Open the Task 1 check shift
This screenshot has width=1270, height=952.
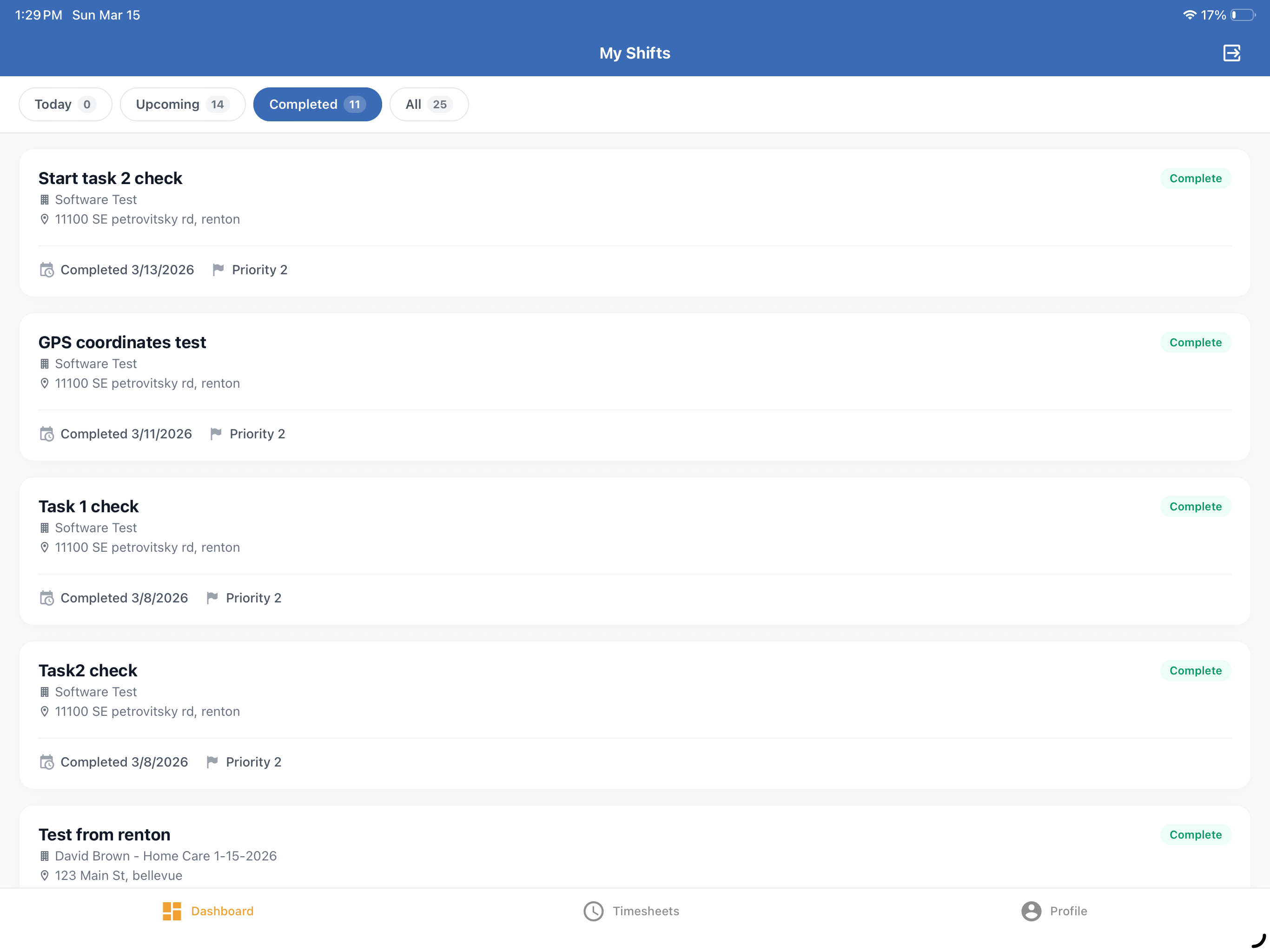(x=635, y=551)
